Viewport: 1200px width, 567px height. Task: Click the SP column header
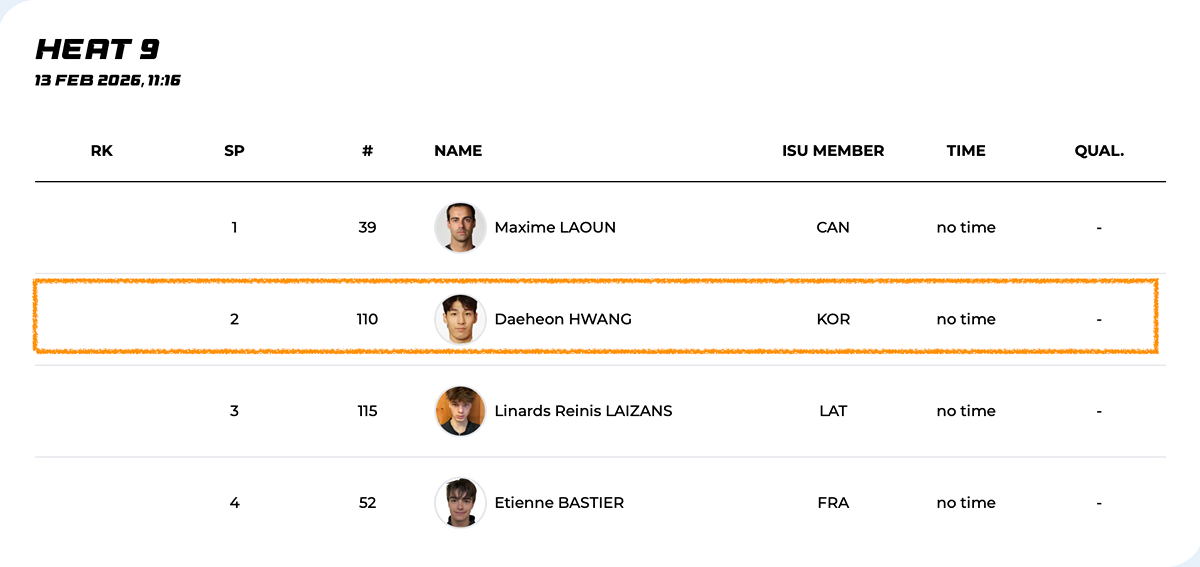click(x=234, y=151)
